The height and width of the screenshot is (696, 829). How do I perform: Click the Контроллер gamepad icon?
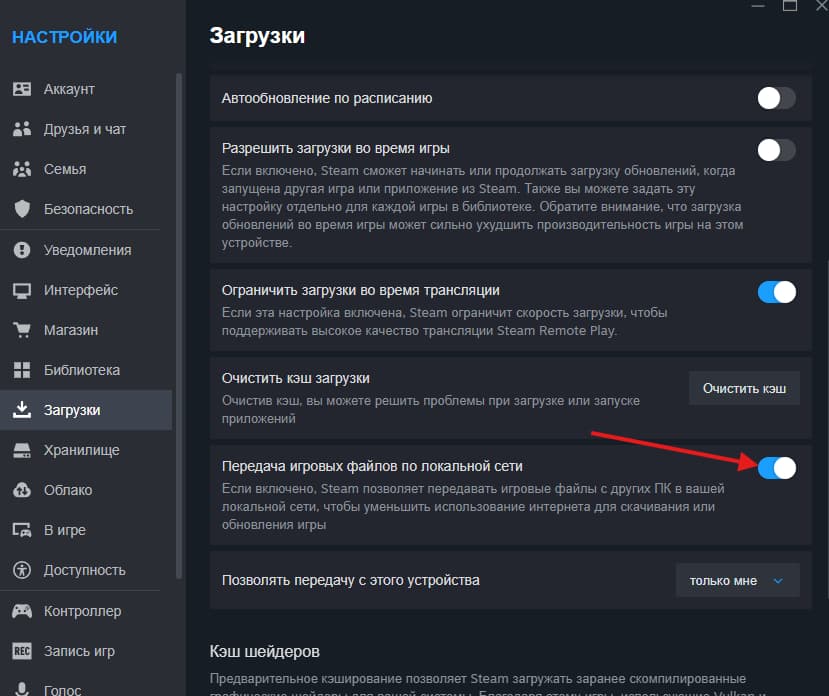pos(22,611)
